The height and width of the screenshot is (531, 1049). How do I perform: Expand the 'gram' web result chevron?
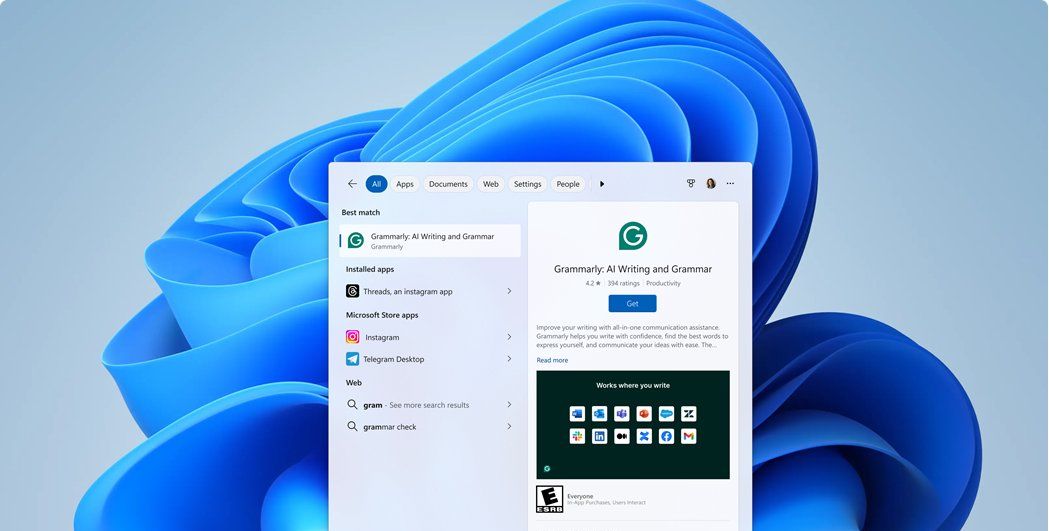(509, 405)
